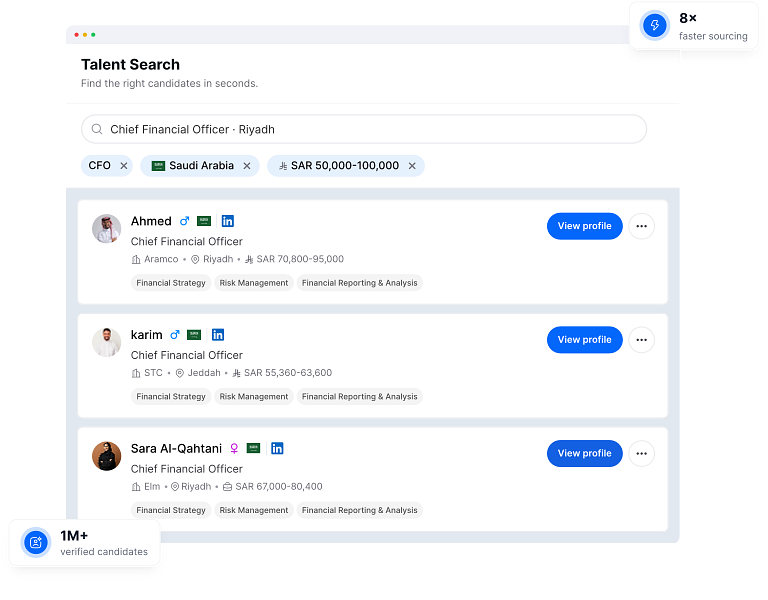Click Saudi flag inside Saudi Arabia filter chip
Viewport: 768px width, 600px height.
click(x=158, y=166)
